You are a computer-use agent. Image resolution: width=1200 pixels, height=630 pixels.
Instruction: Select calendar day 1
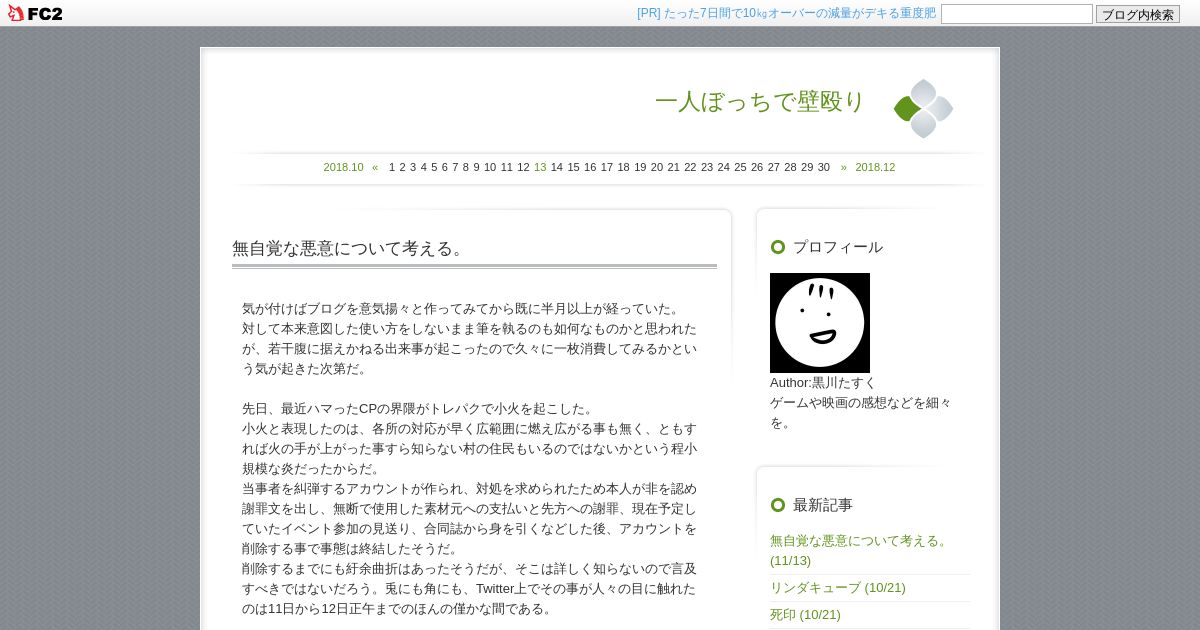392,167
